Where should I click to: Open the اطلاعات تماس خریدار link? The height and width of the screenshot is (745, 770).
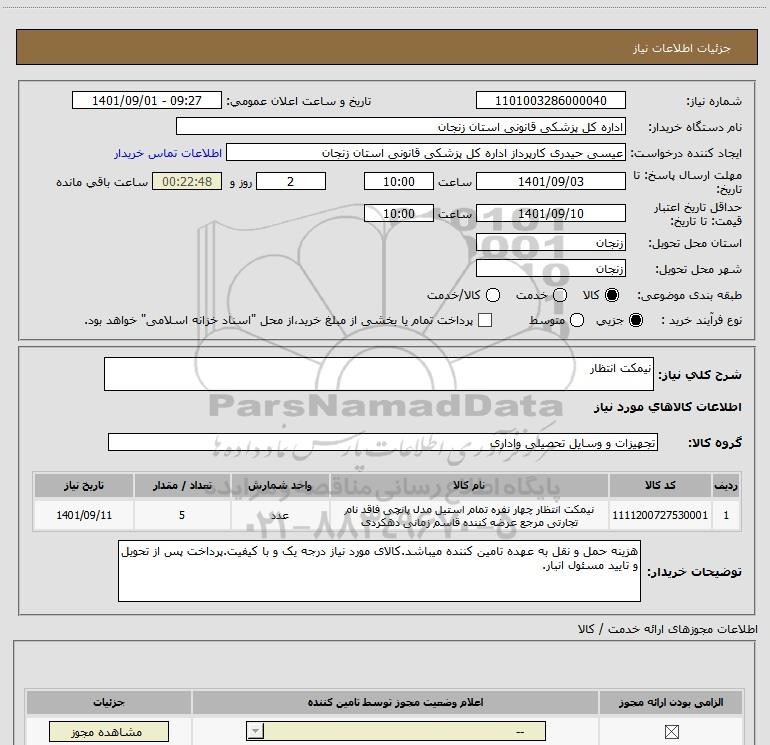(168, 153)
